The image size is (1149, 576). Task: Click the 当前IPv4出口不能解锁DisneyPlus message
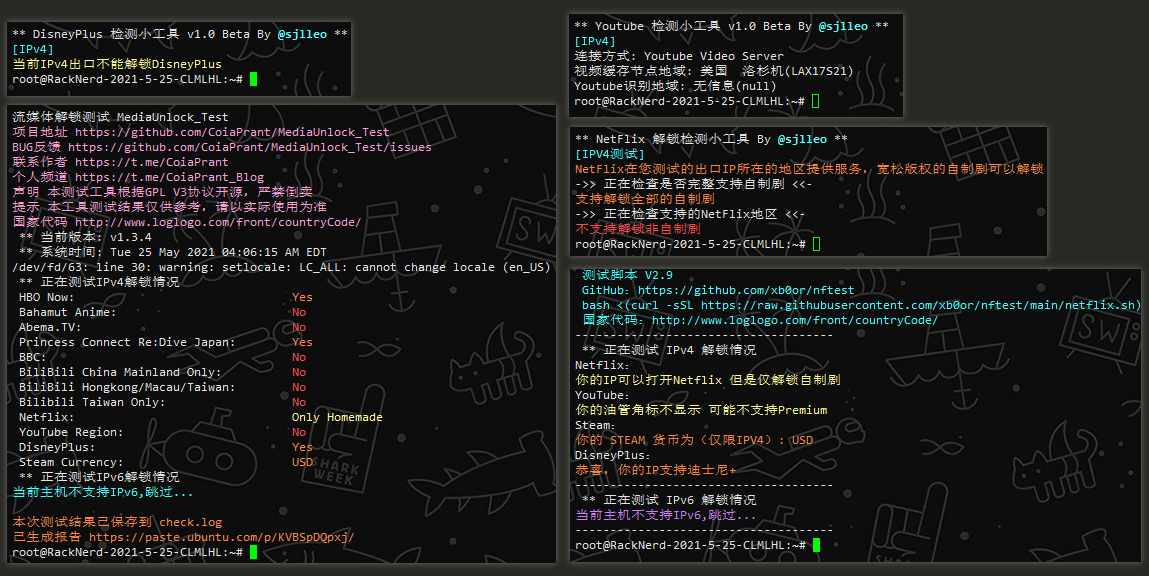click(117, 64)
